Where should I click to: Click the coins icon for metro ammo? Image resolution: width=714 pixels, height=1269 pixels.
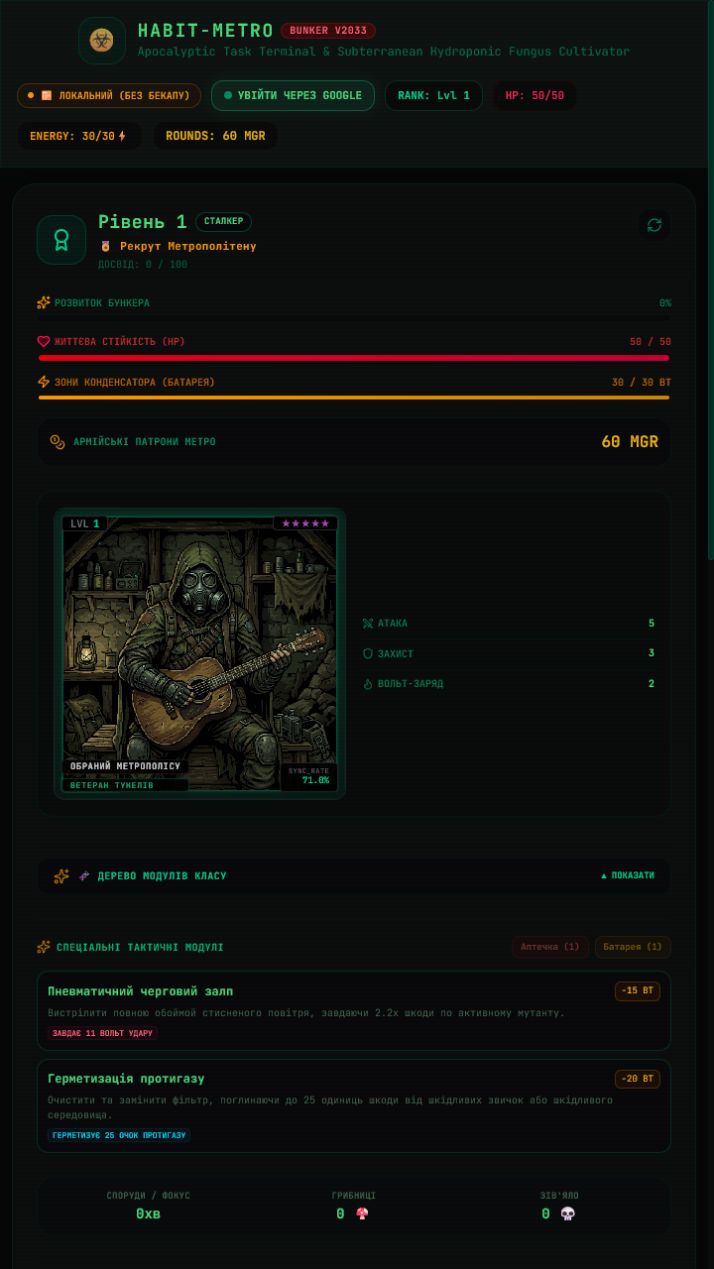point(58,442)
